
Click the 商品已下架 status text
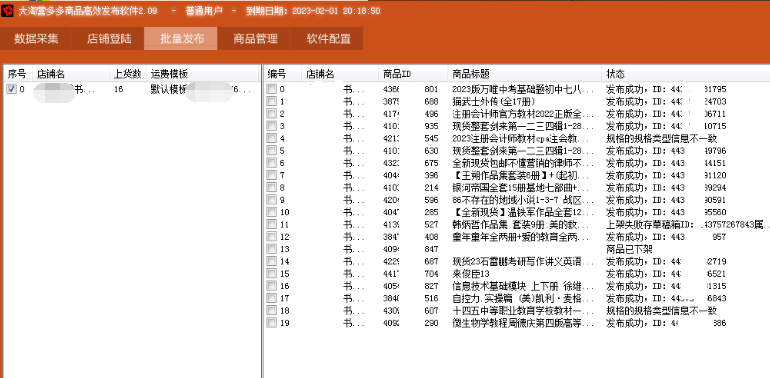click(x=630, y=249)
